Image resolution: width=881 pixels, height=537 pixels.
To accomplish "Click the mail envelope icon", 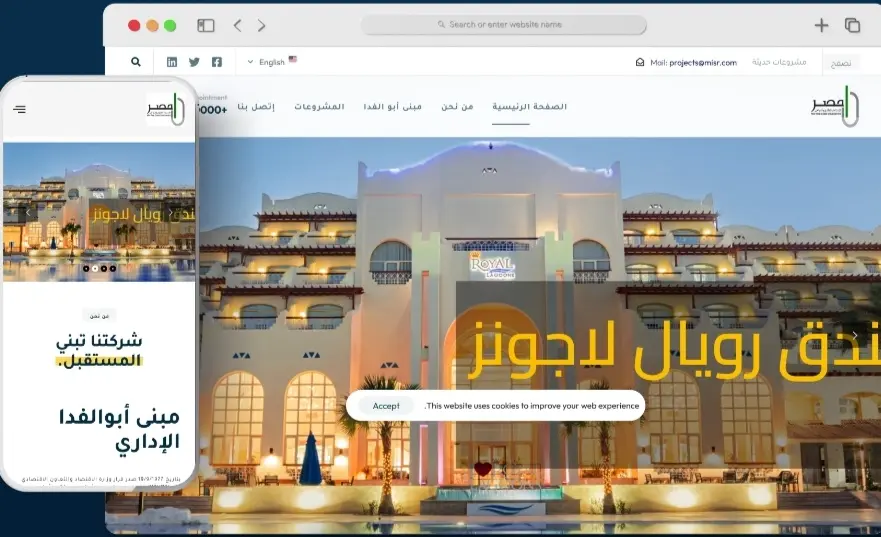I will (x=640, y=62).
